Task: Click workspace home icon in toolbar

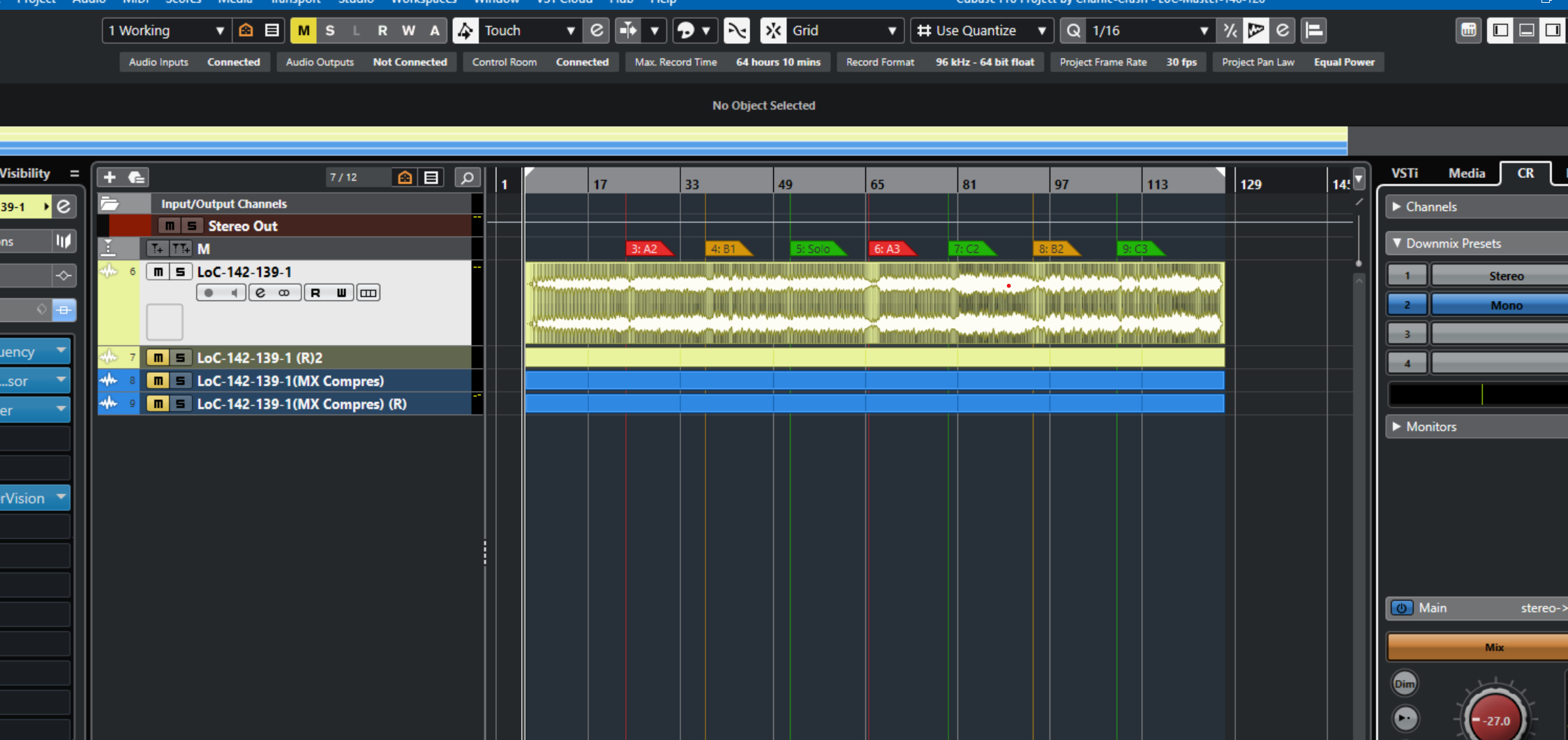Action: click(246, 30)
